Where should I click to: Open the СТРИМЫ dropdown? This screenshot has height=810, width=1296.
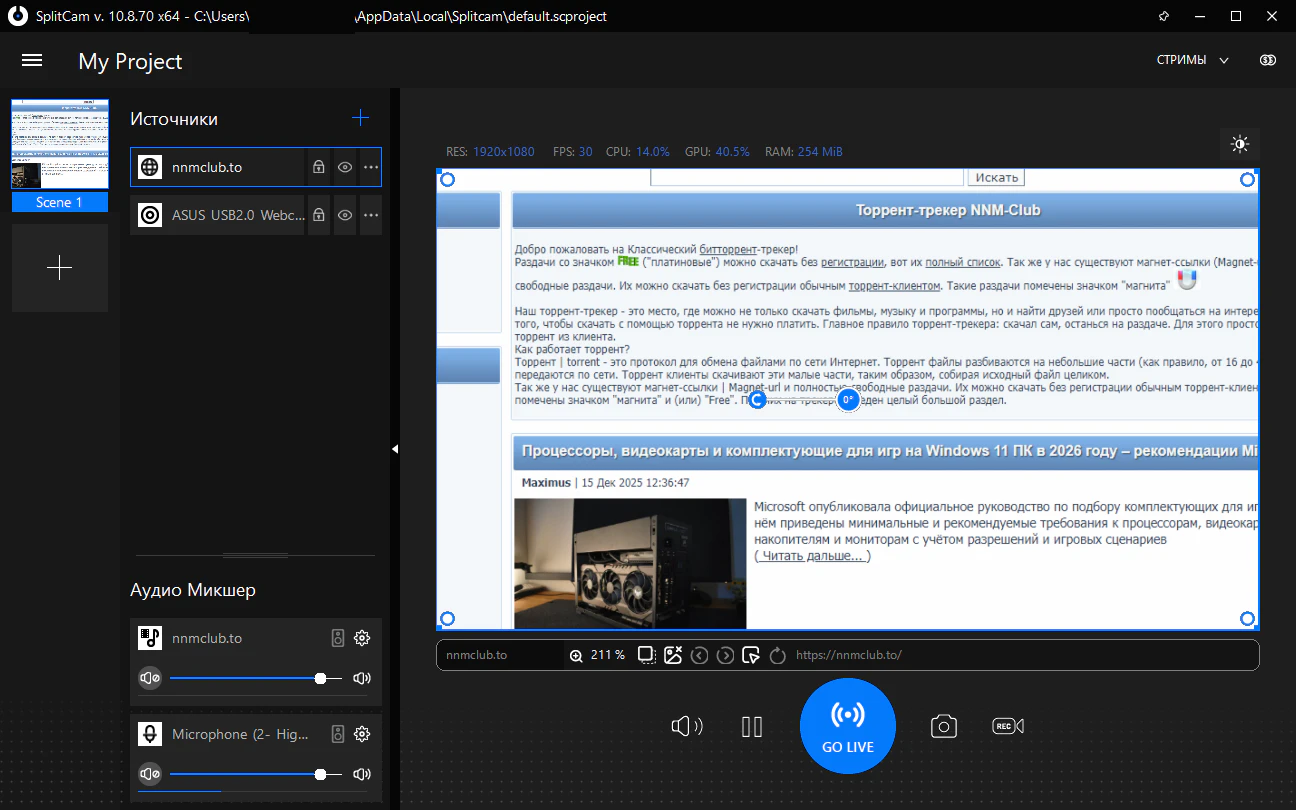pyautogui.click(x=1192, y=60)
